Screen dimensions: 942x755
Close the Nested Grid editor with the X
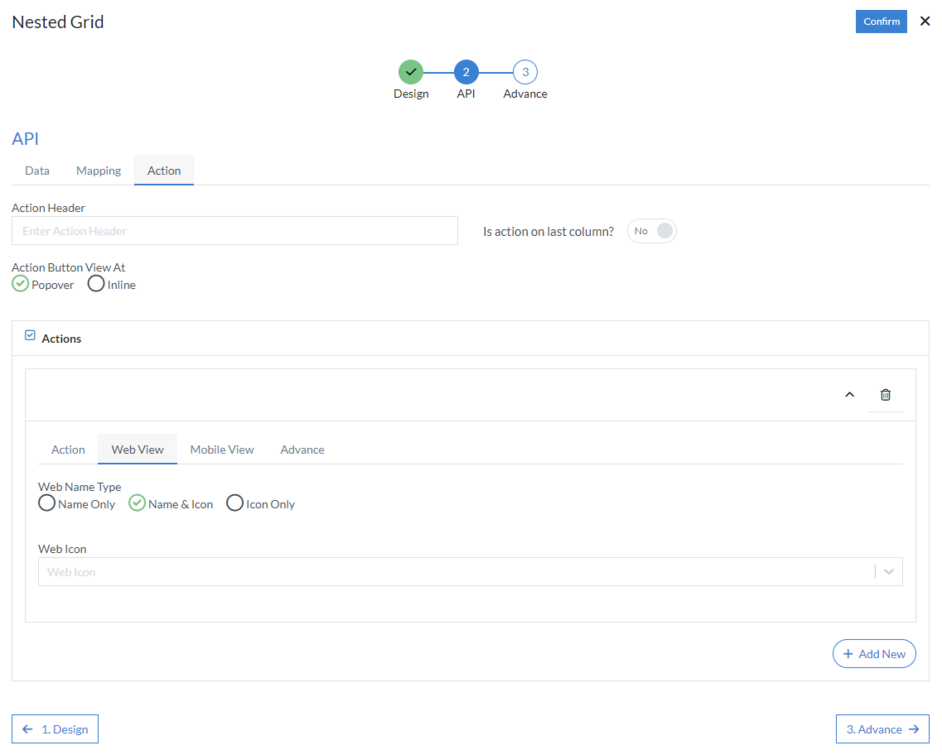925,21
